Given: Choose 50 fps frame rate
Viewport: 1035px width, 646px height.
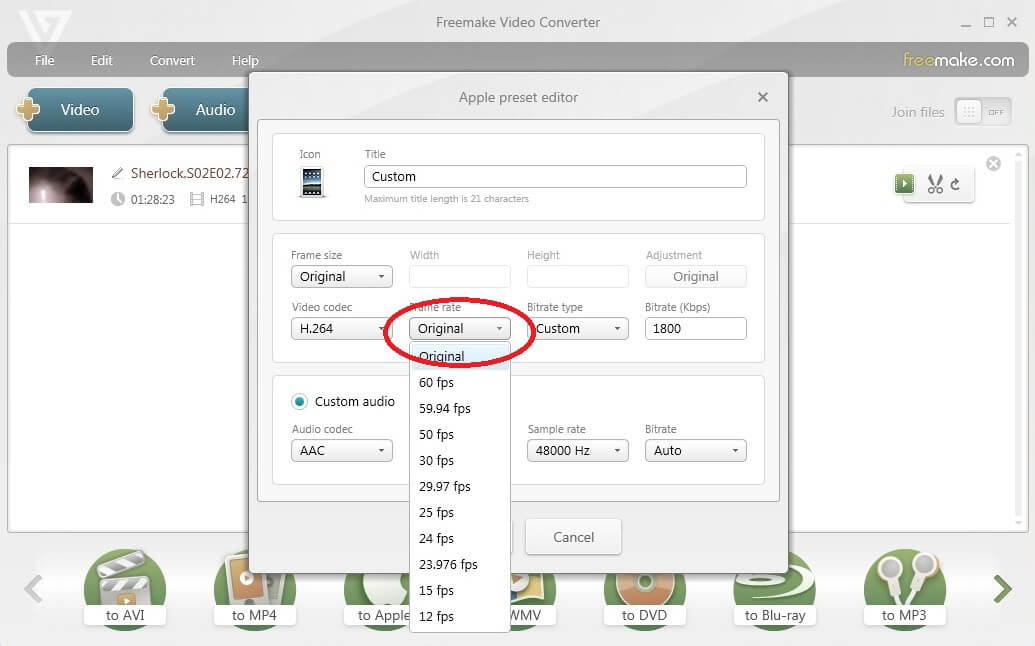Looking at the screenshot, I should coord(460,434).
